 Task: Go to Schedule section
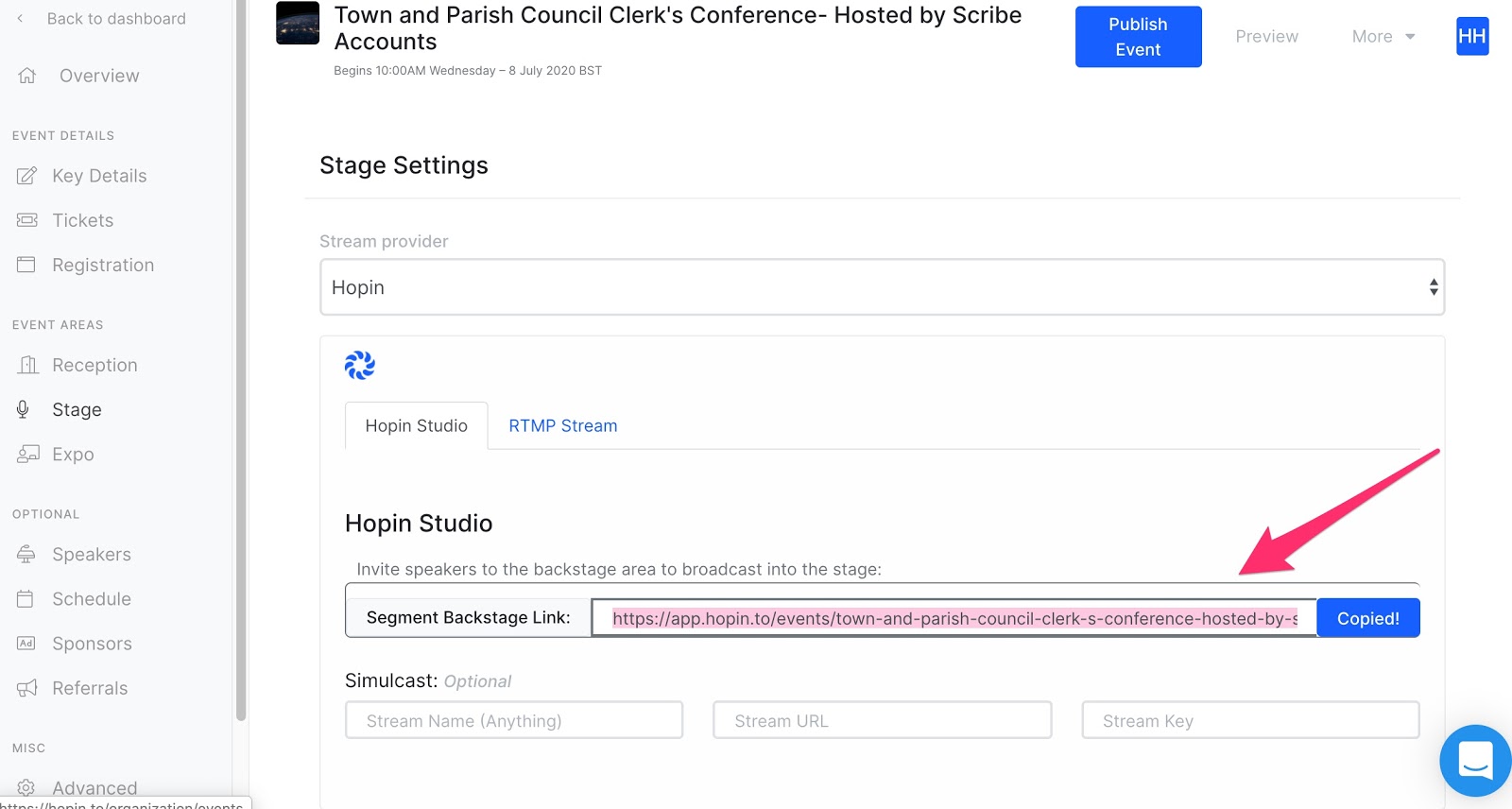[x=92, y=598]
